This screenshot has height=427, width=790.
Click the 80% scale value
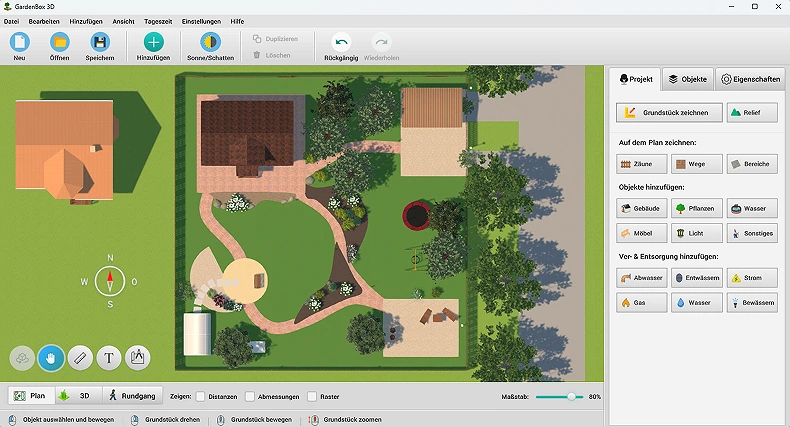point(595,397)
